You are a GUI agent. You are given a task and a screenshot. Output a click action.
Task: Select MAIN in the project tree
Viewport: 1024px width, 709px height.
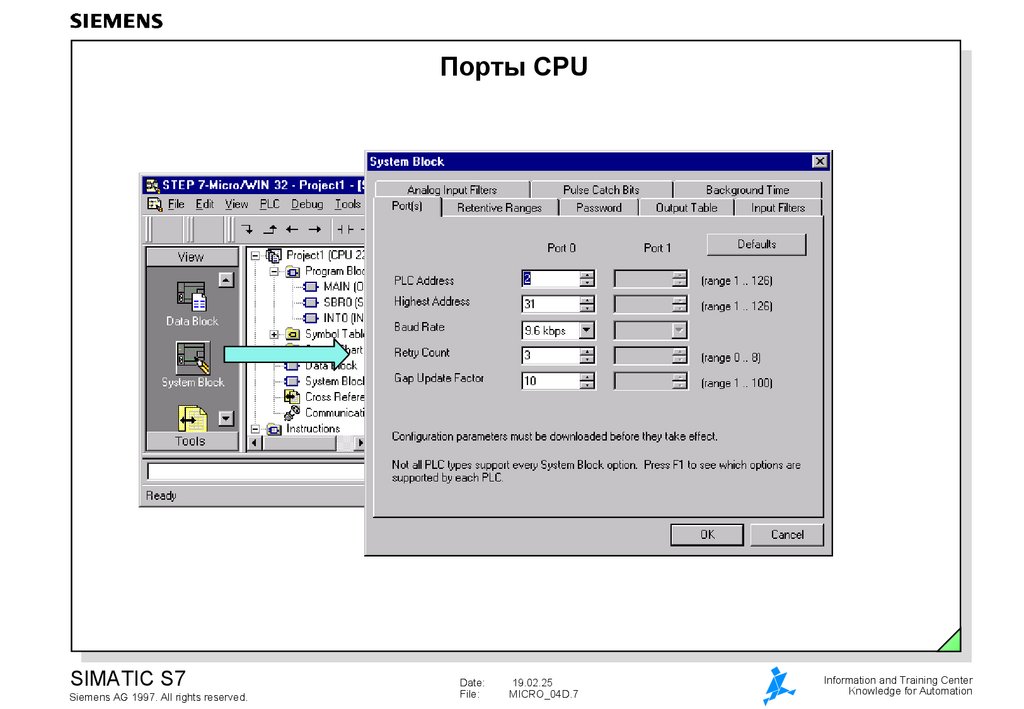pos(334,287)
